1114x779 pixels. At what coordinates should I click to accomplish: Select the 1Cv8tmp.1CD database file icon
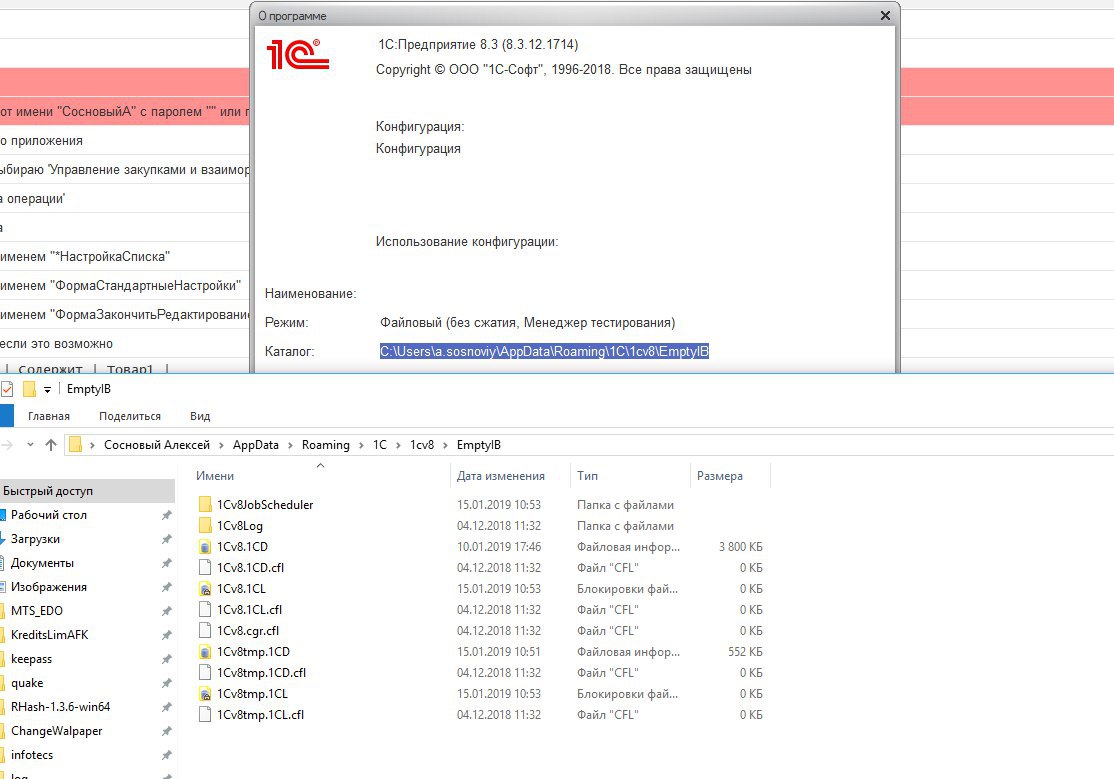pyautogui.click(x=205, y=652)
